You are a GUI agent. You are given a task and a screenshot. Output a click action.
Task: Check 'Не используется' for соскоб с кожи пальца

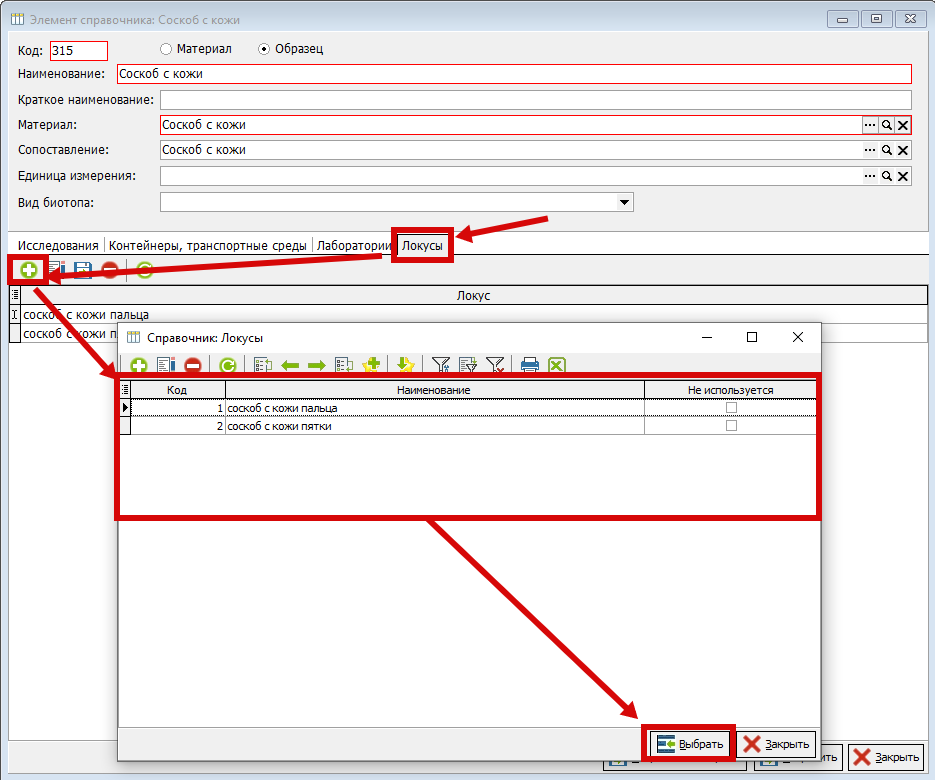click(x=731, y=408)
